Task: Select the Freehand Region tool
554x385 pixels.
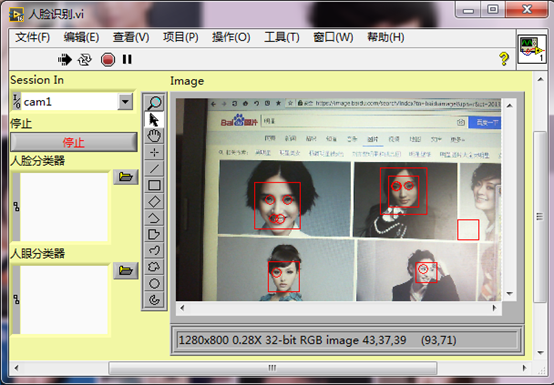Action: (x=154, y=267)
